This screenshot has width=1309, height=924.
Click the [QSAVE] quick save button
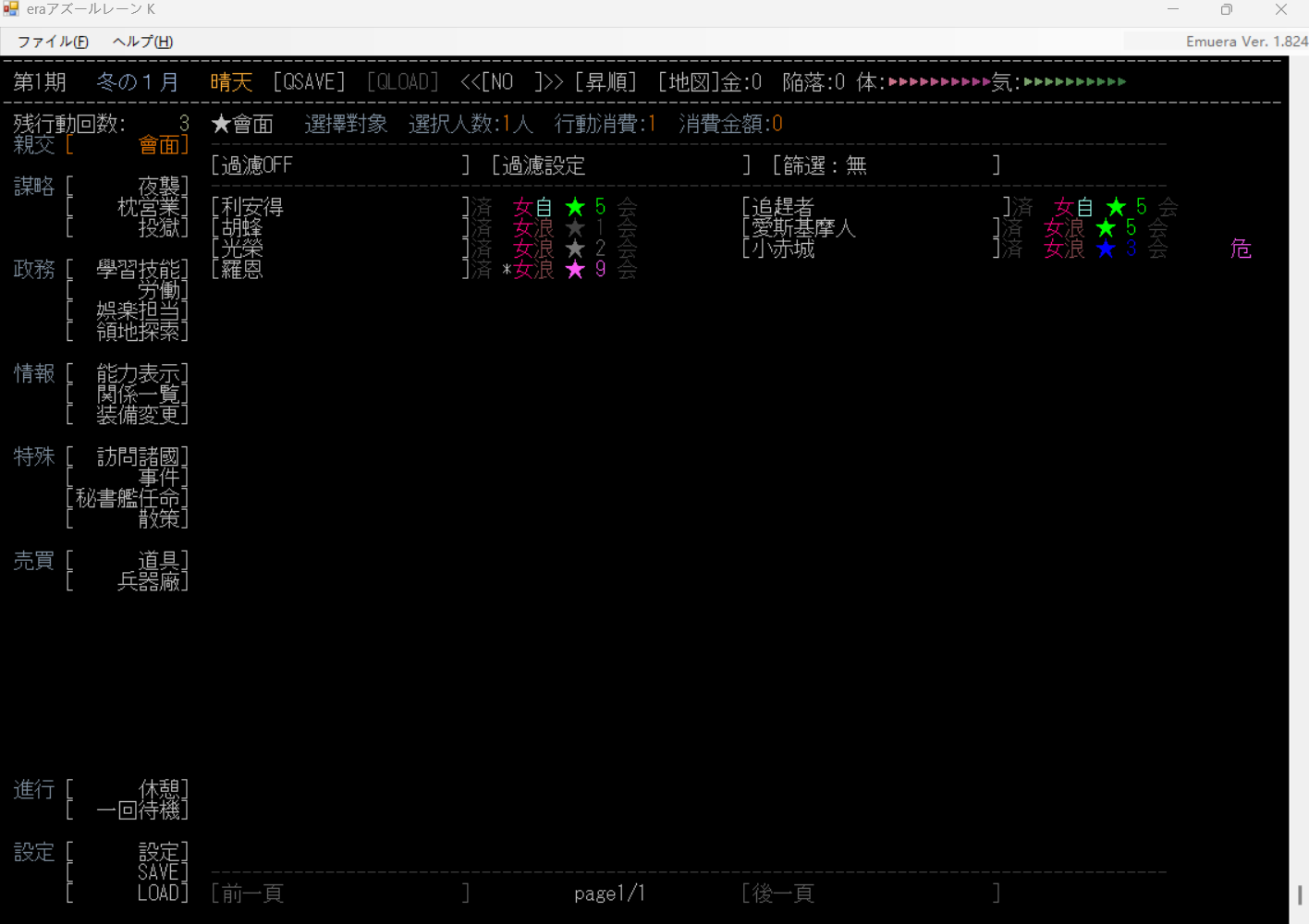click(309, 82)
